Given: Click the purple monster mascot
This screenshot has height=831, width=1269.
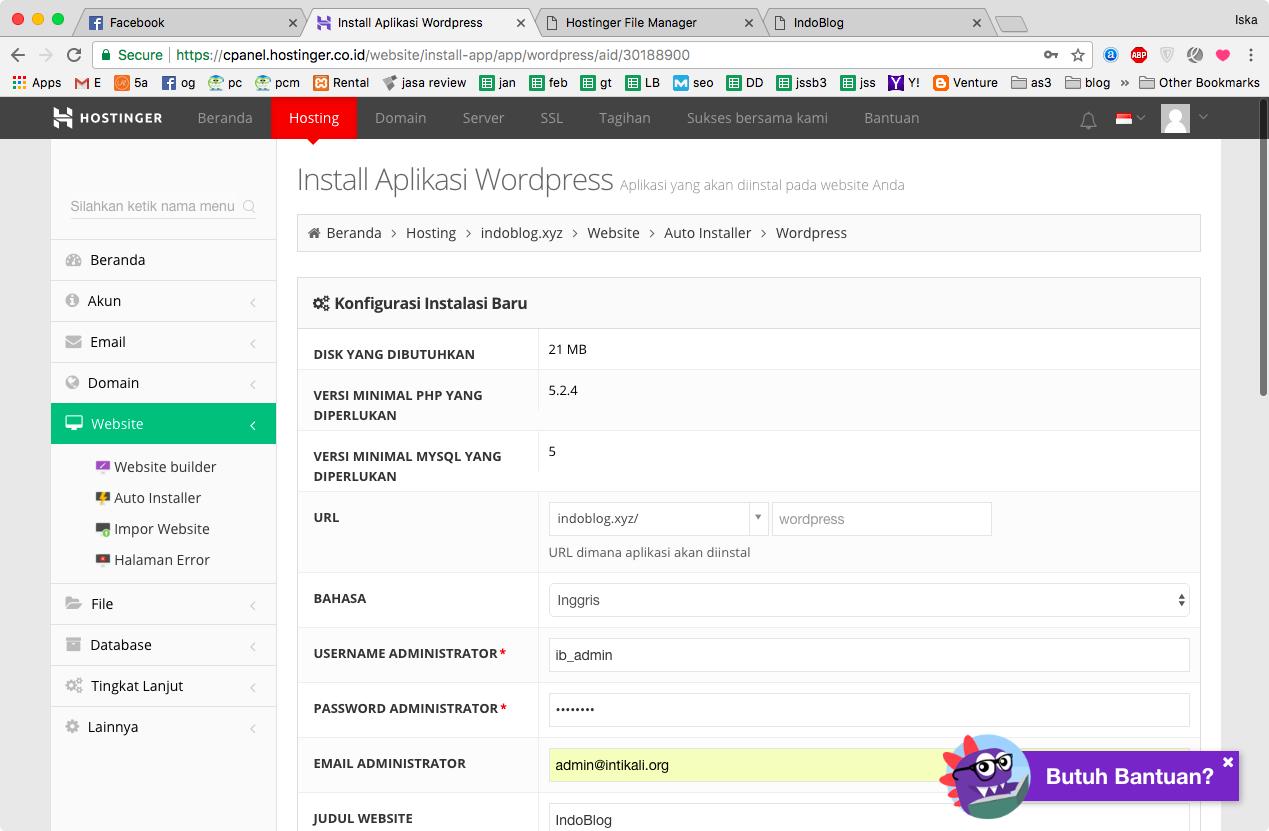Looking at the screenshot, I should 984,777.
